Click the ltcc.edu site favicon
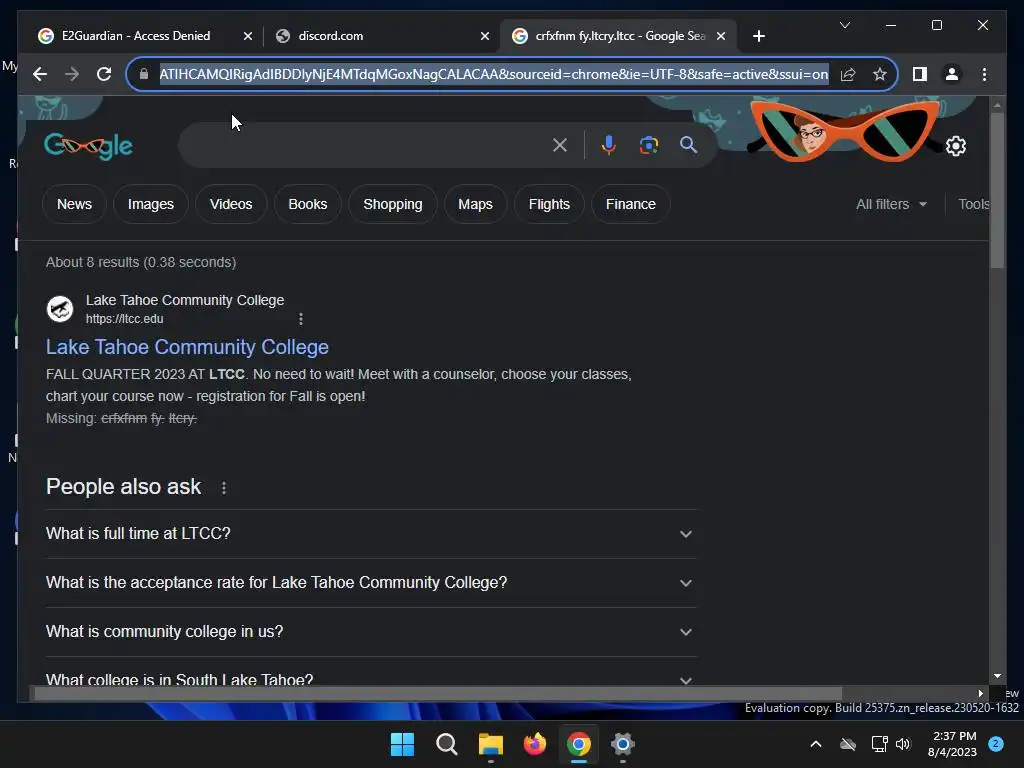 [x=60, y=309]
